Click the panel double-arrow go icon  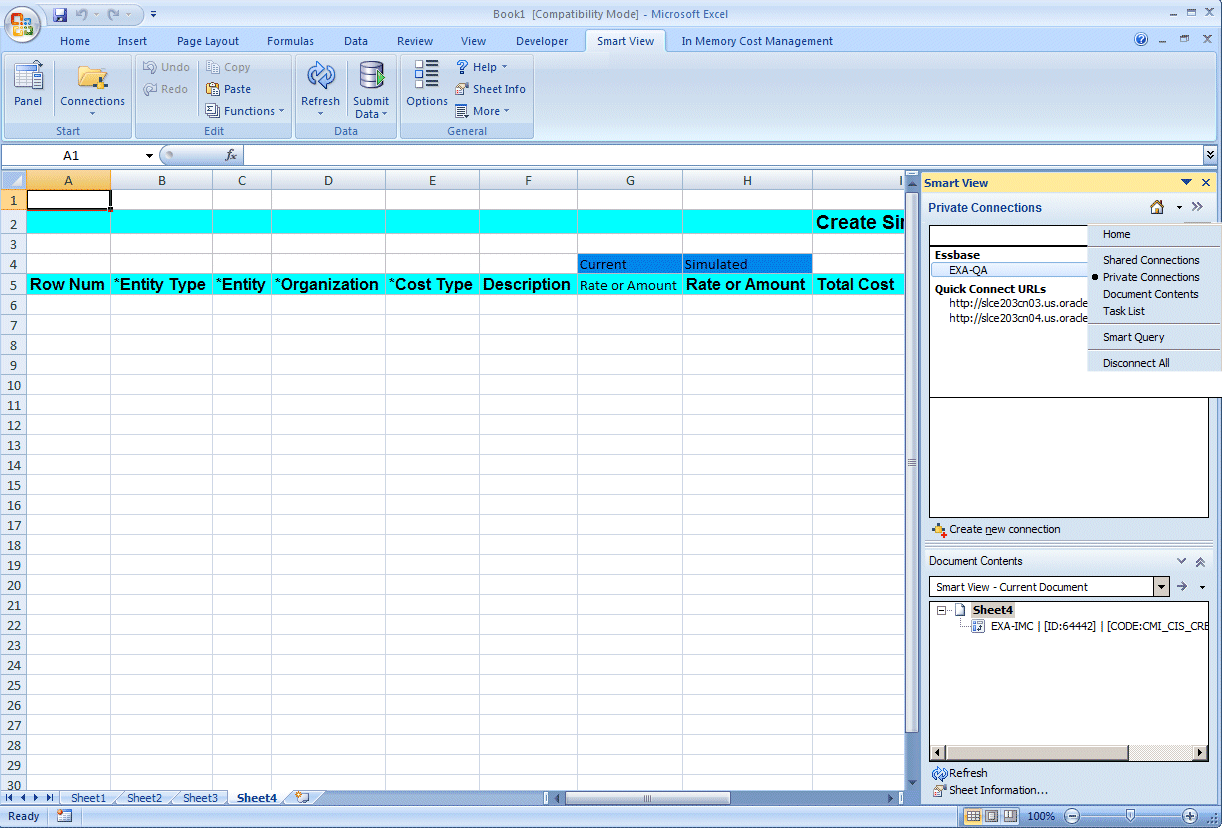click(1197, 207)
